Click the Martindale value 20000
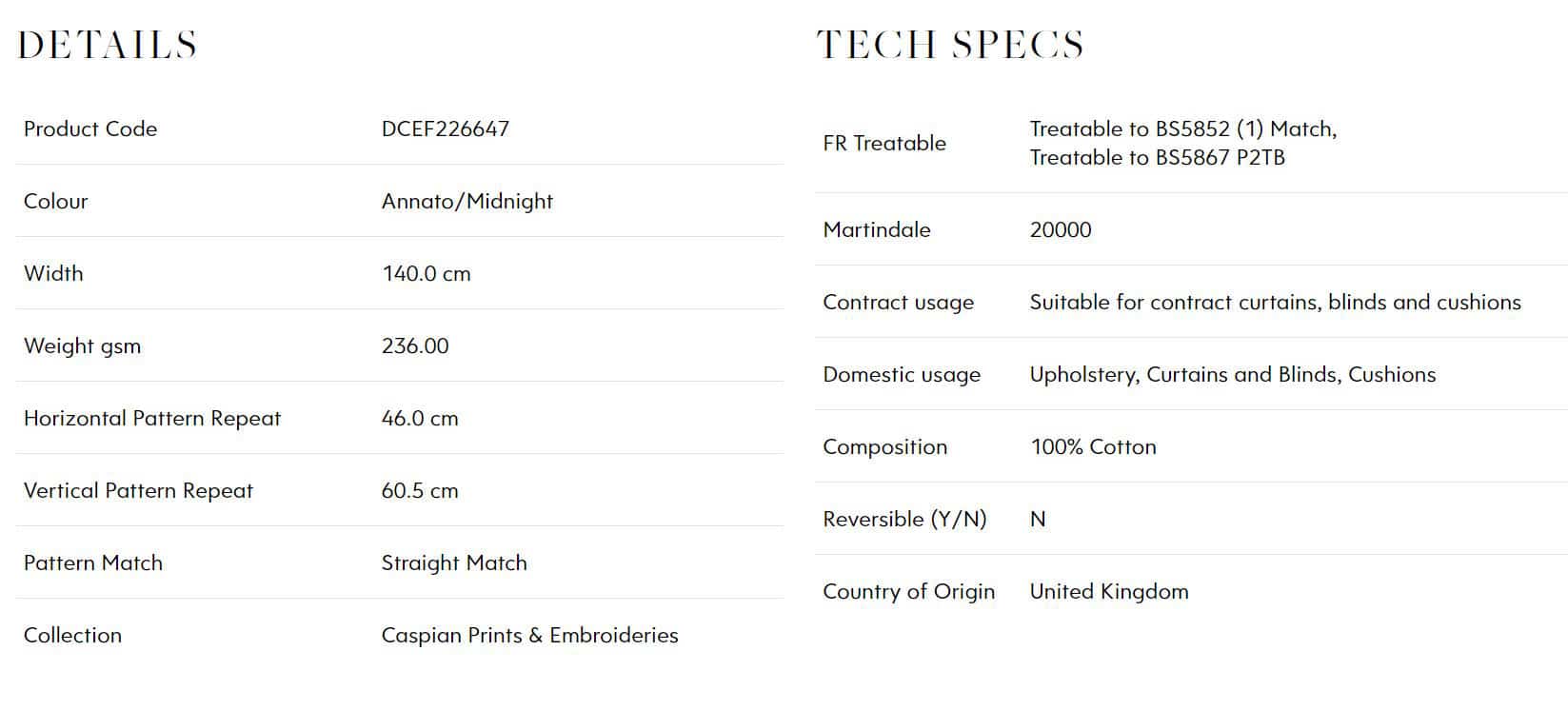Viewport: 1568px width, 710px height. (x=1061, y=230)
